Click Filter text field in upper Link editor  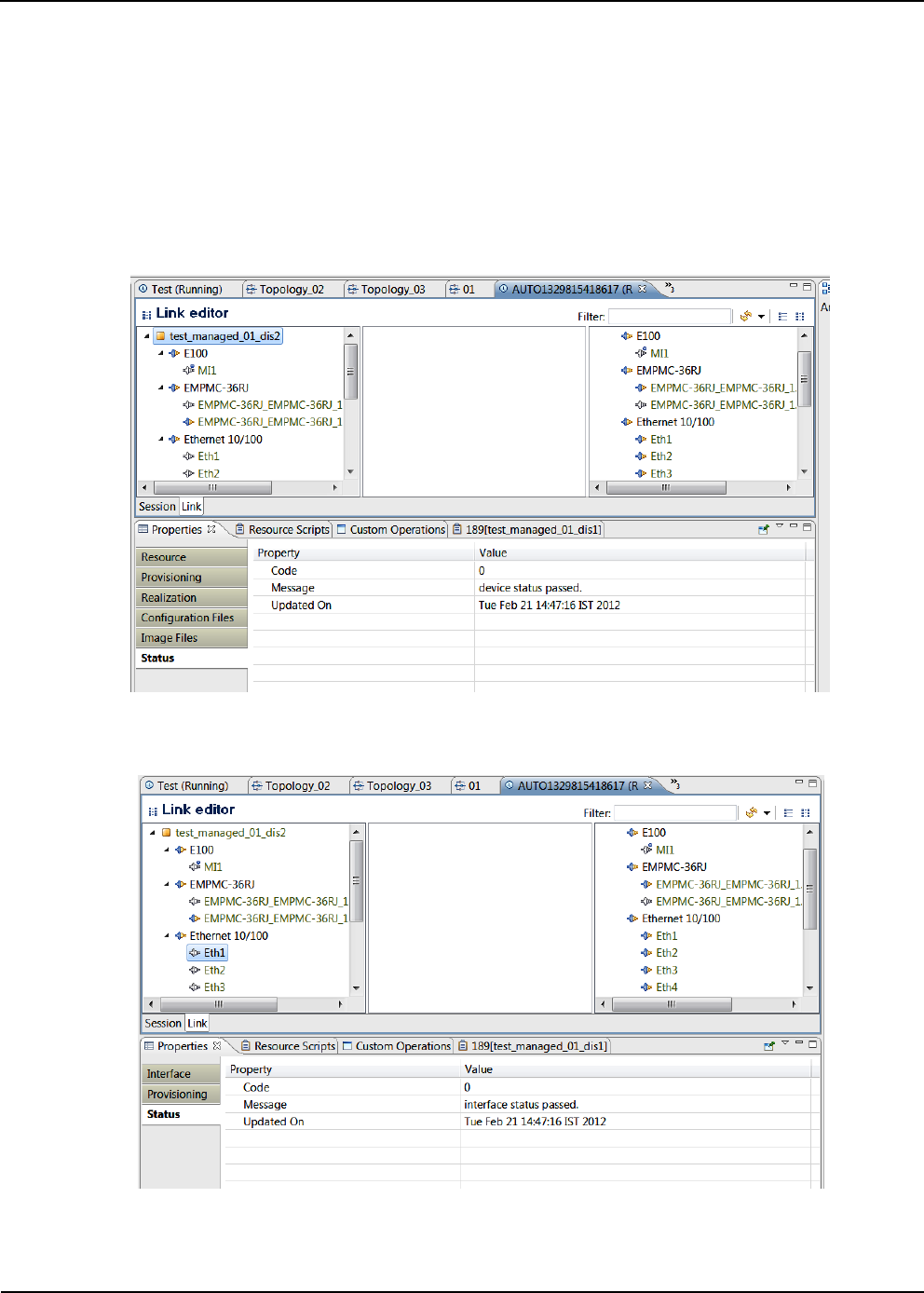click(669, 317)
